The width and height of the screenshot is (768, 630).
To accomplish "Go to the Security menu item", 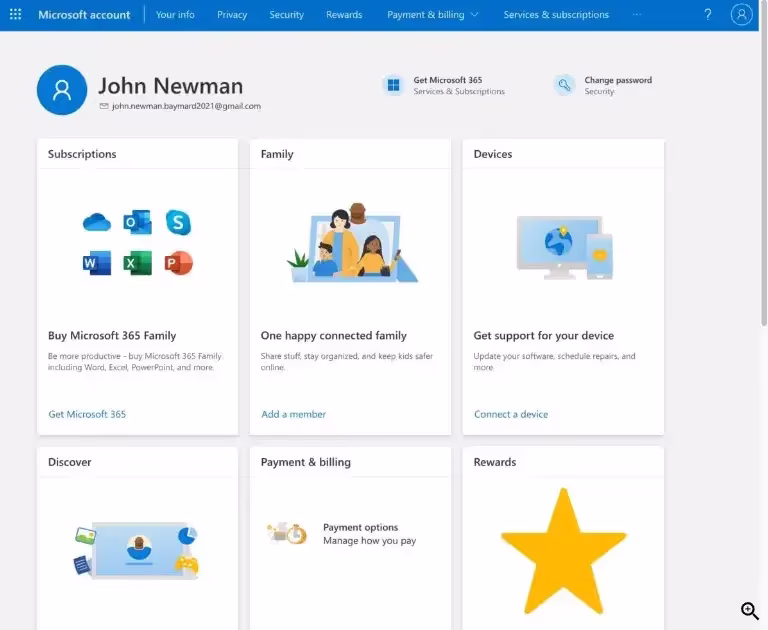I will tap(286, 15).
